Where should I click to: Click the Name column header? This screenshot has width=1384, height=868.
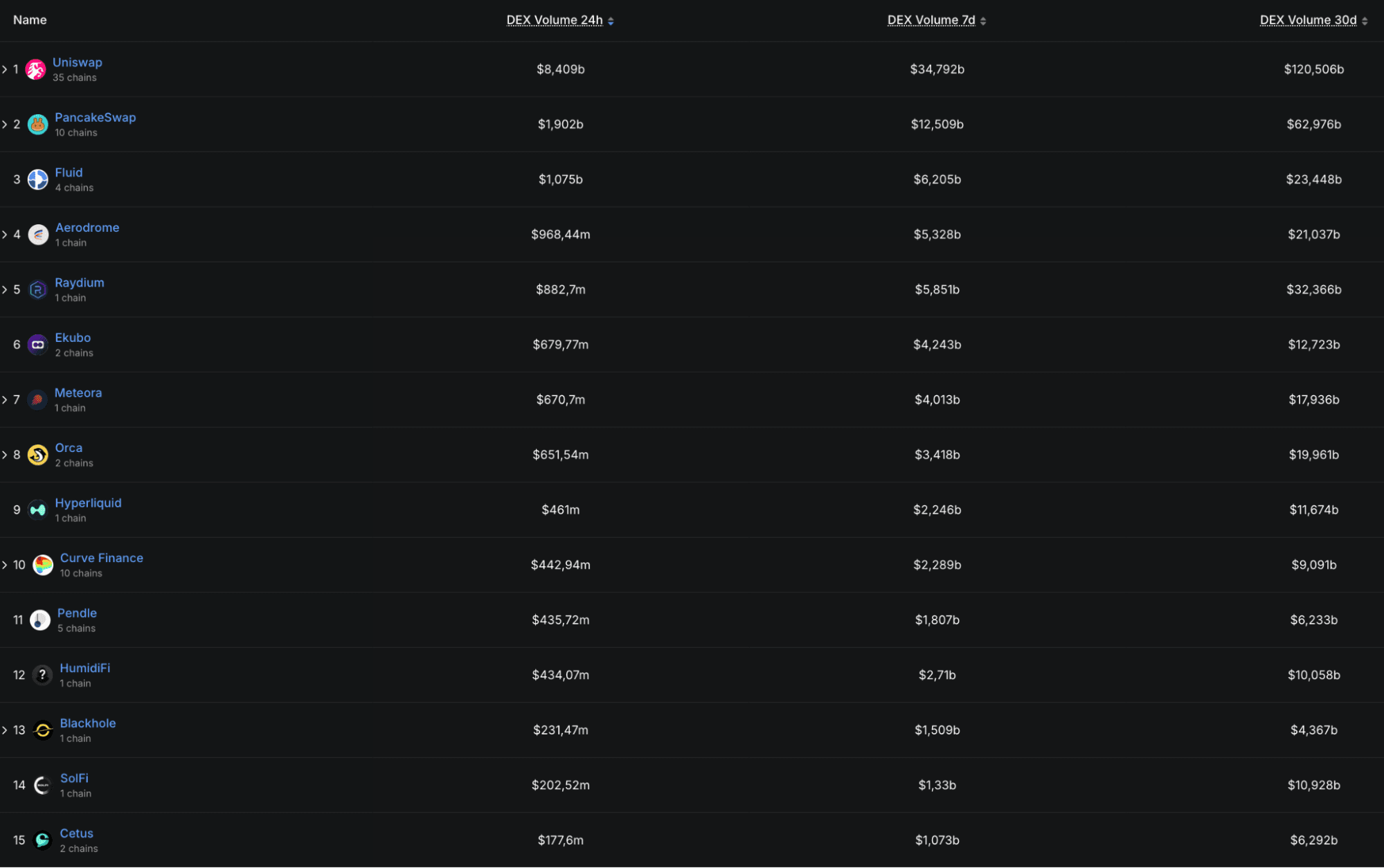pyautogui.click(x=30, y=20)
